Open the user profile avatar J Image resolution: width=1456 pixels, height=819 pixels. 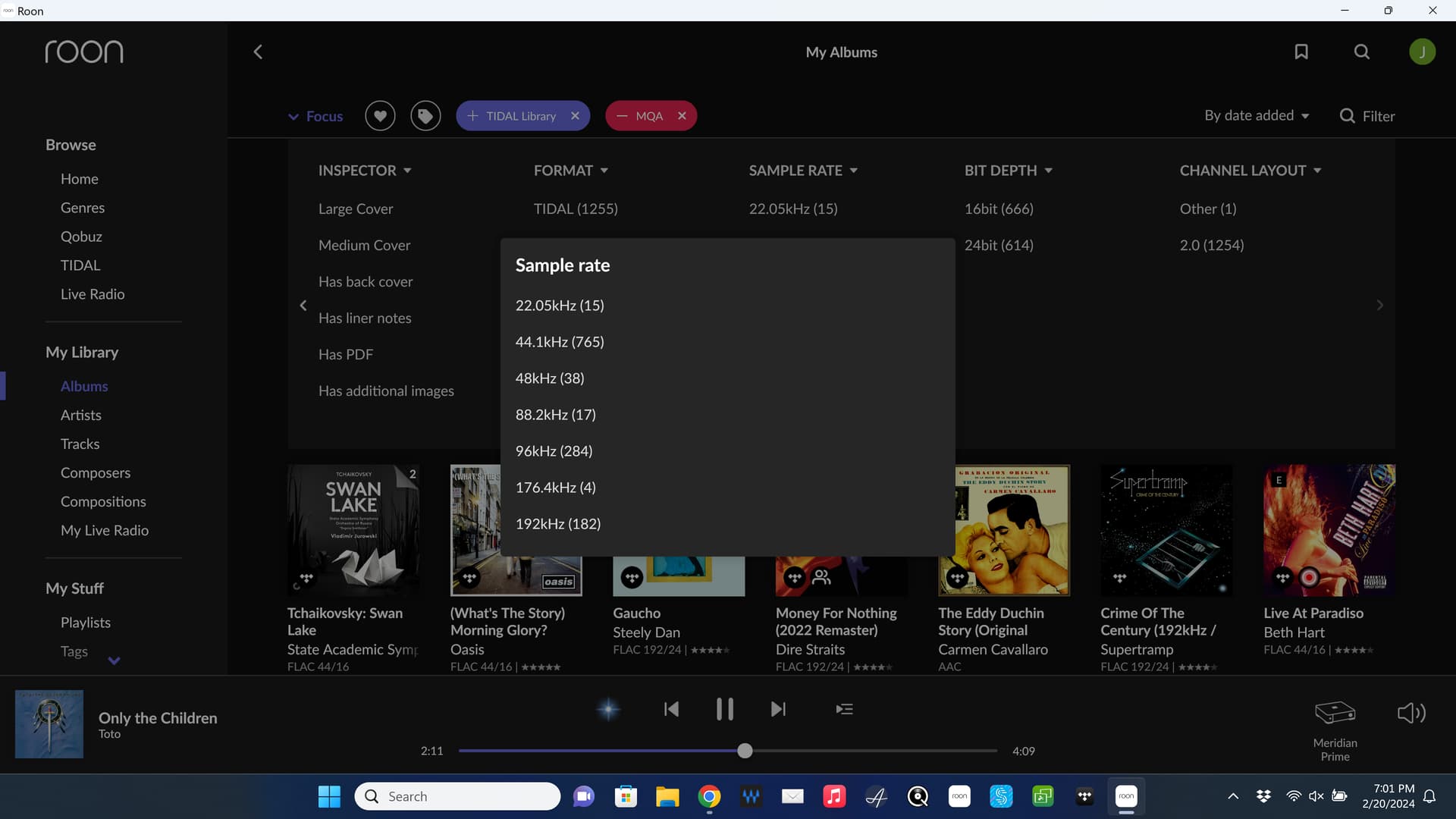point(1422,52)
